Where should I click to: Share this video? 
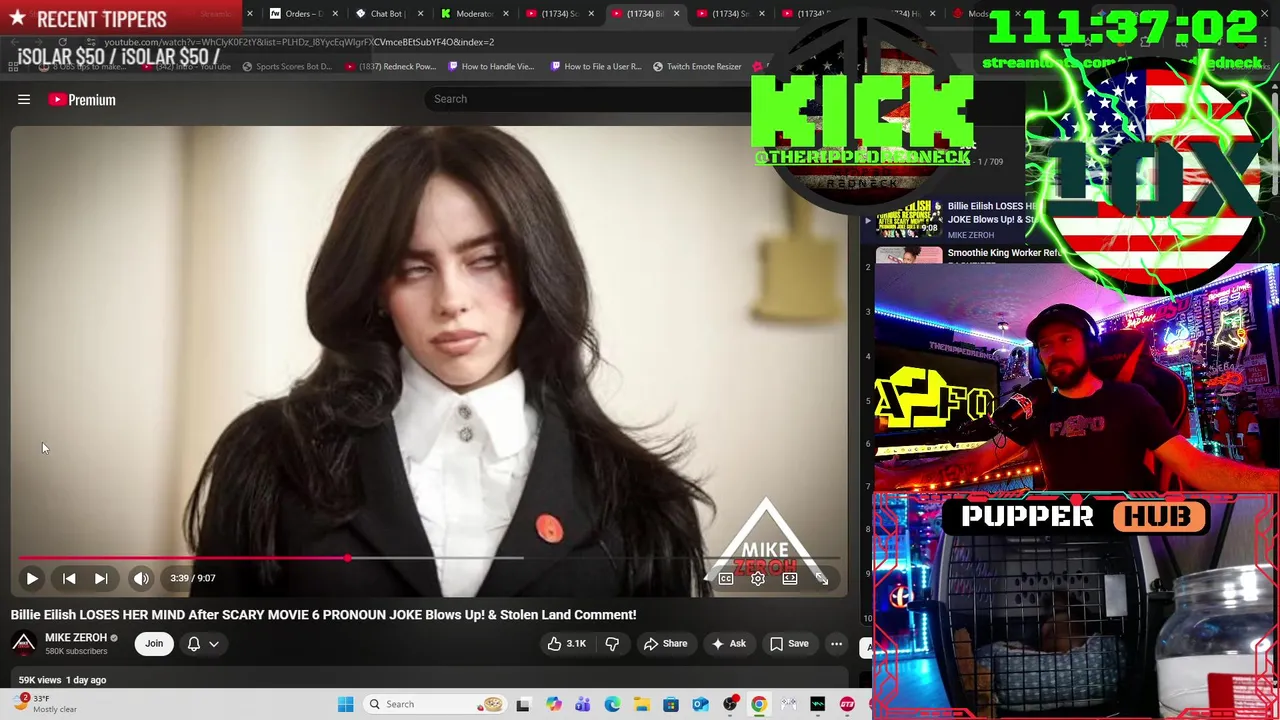click(x=665, y=644)
